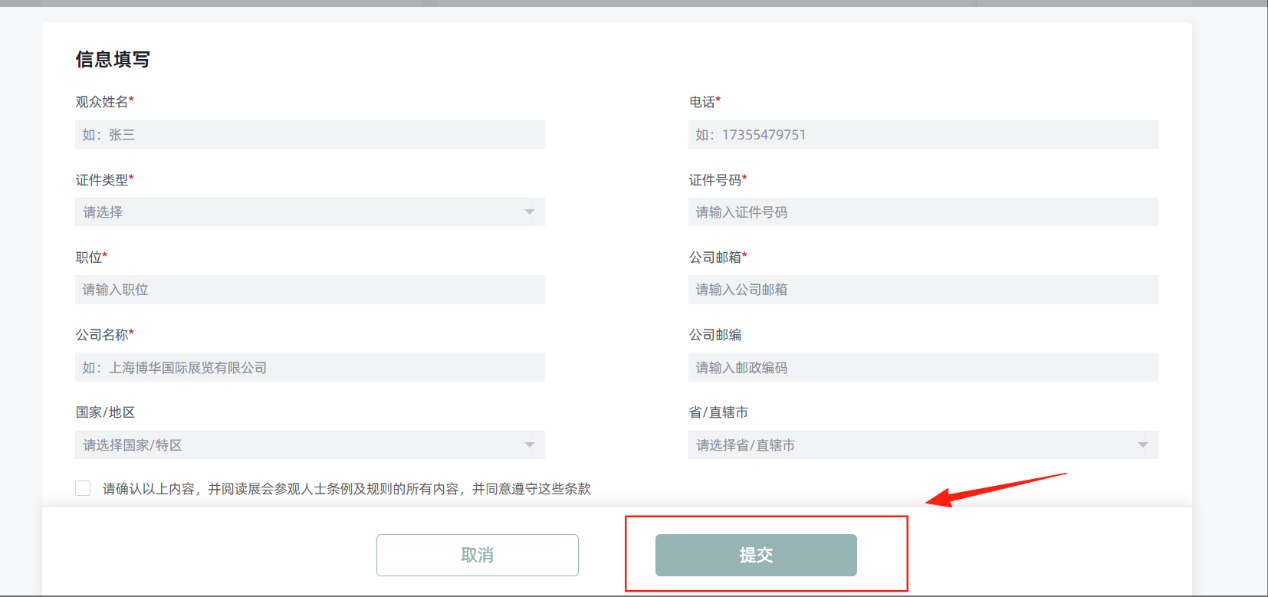The width and height of the screenshot is (1268, 597).
Task: Open the 省/直辖市 province dropdown
Action: pos(912,445)
